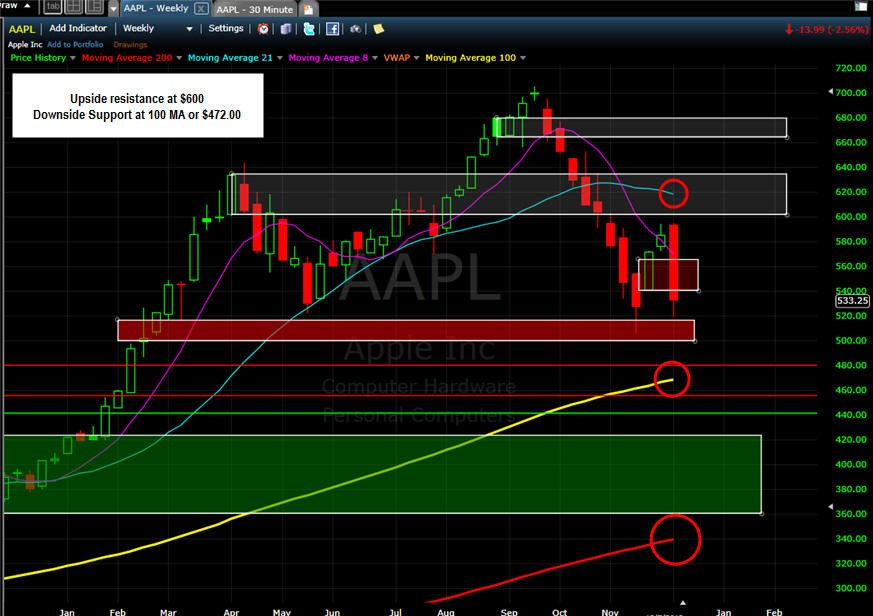The height and width of the screenshot is (616, 873).
Task: Select the split-pane layout icon next to the grid icon
Action: click(95, 7)
